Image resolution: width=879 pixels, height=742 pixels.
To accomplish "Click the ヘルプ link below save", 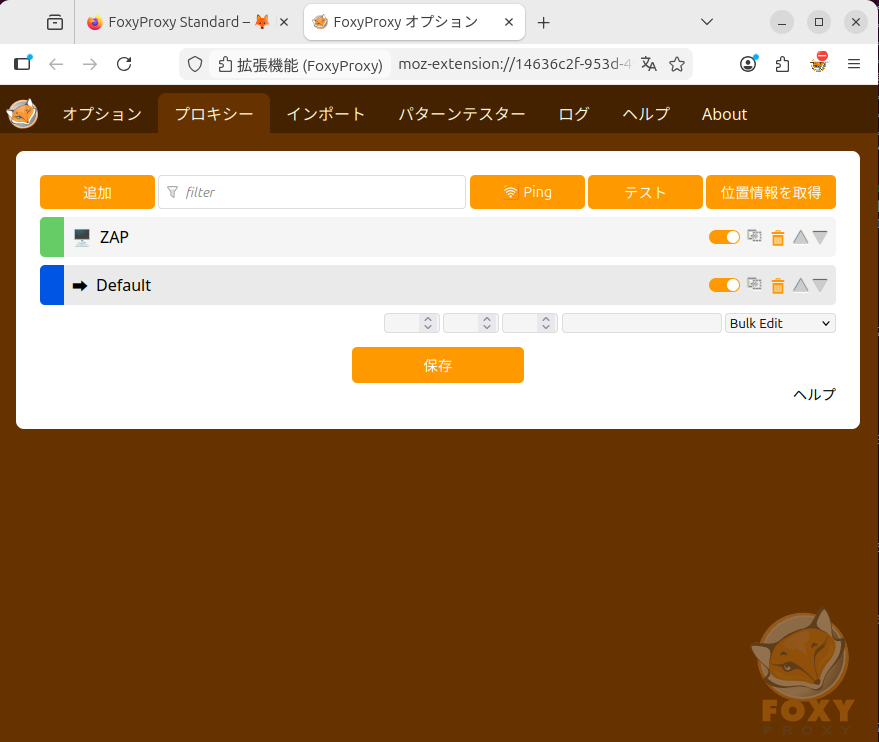I will coord(814,395).
